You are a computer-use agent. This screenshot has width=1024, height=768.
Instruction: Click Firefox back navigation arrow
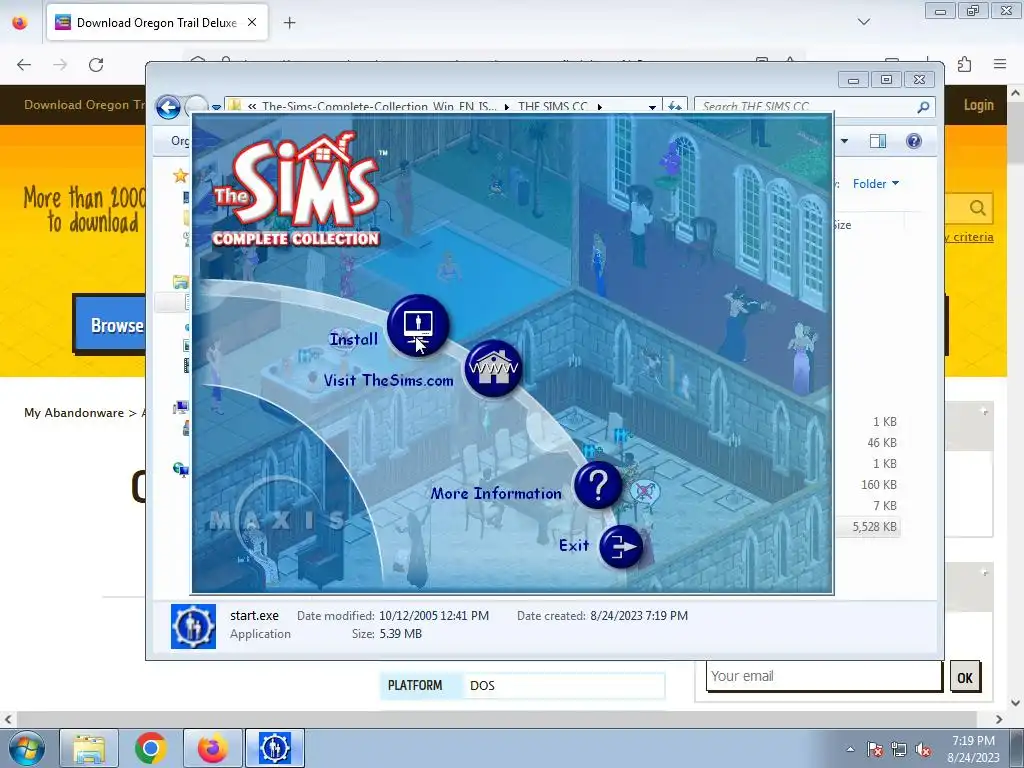(24, 64)
